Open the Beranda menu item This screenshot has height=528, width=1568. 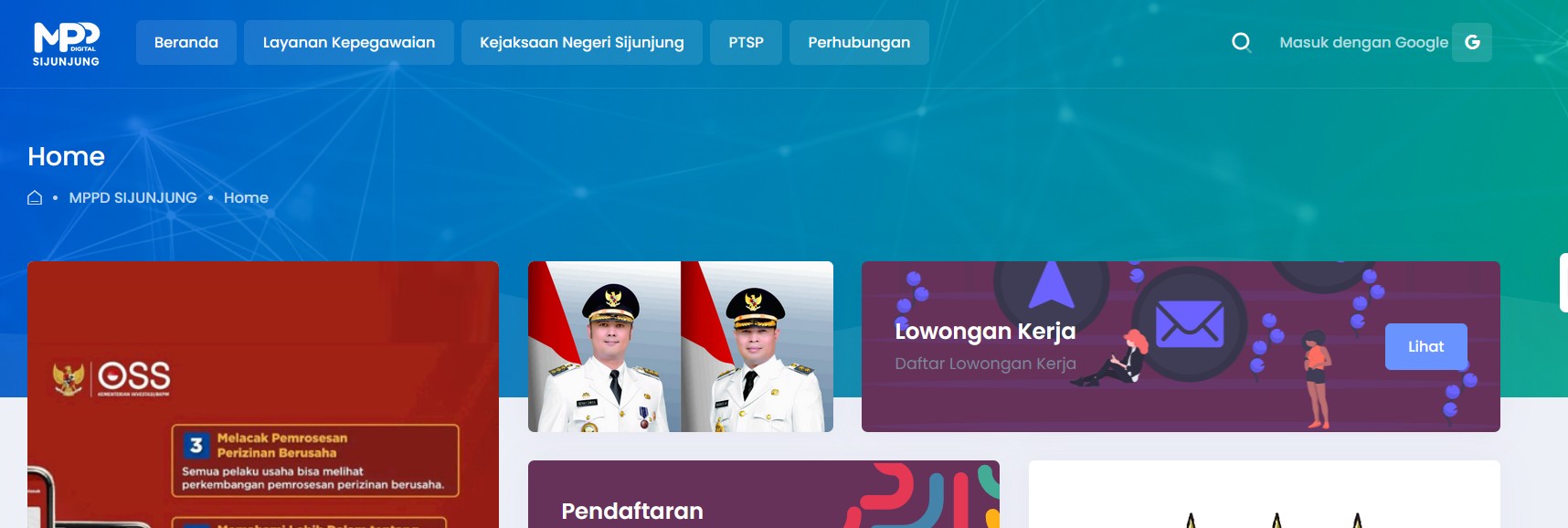point(186,42)
